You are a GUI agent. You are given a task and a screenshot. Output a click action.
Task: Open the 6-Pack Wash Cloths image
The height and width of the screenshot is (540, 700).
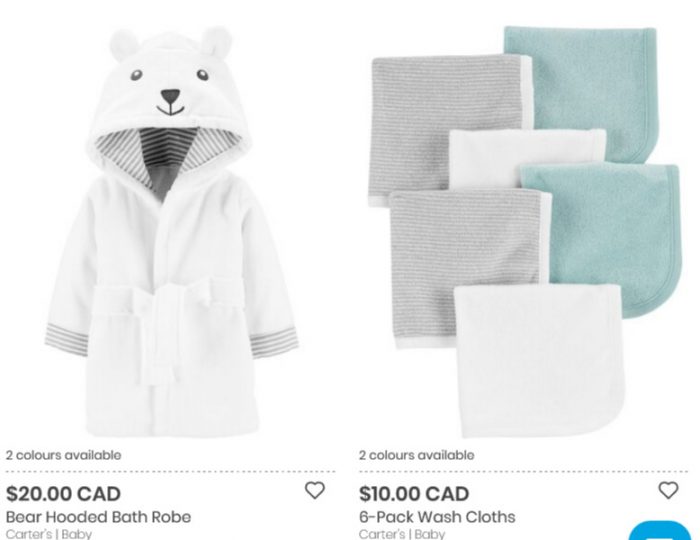click(x=525, y=232)
